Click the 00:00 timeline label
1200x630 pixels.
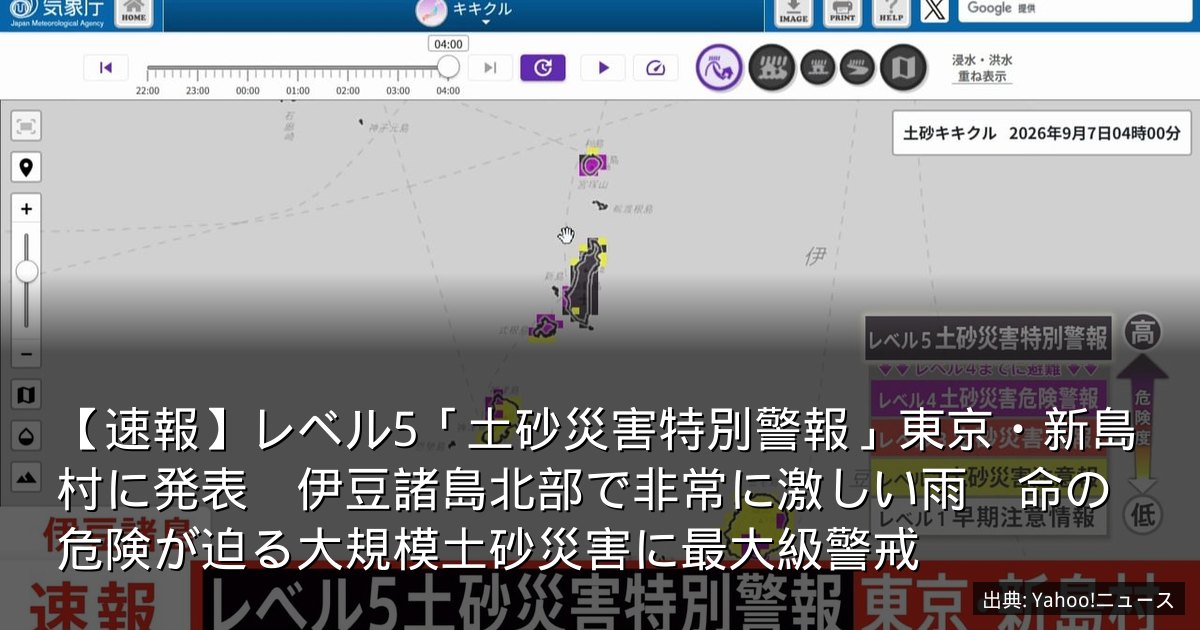pos(248,91)
